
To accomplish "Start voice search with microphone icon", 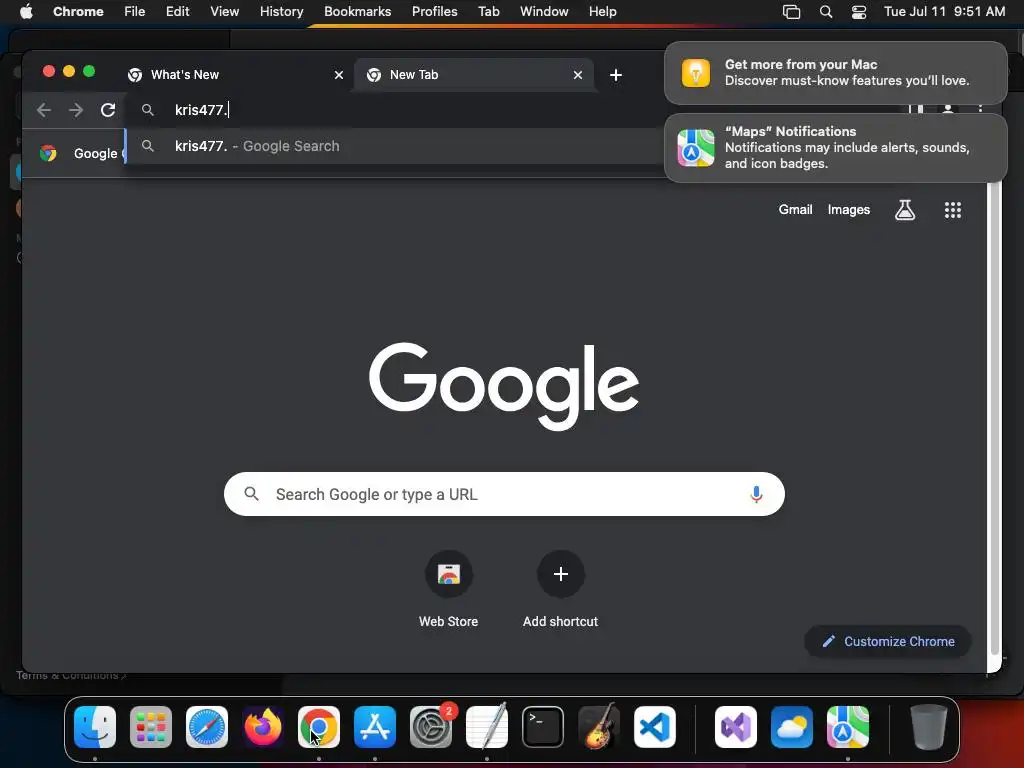I will (756, 494).
